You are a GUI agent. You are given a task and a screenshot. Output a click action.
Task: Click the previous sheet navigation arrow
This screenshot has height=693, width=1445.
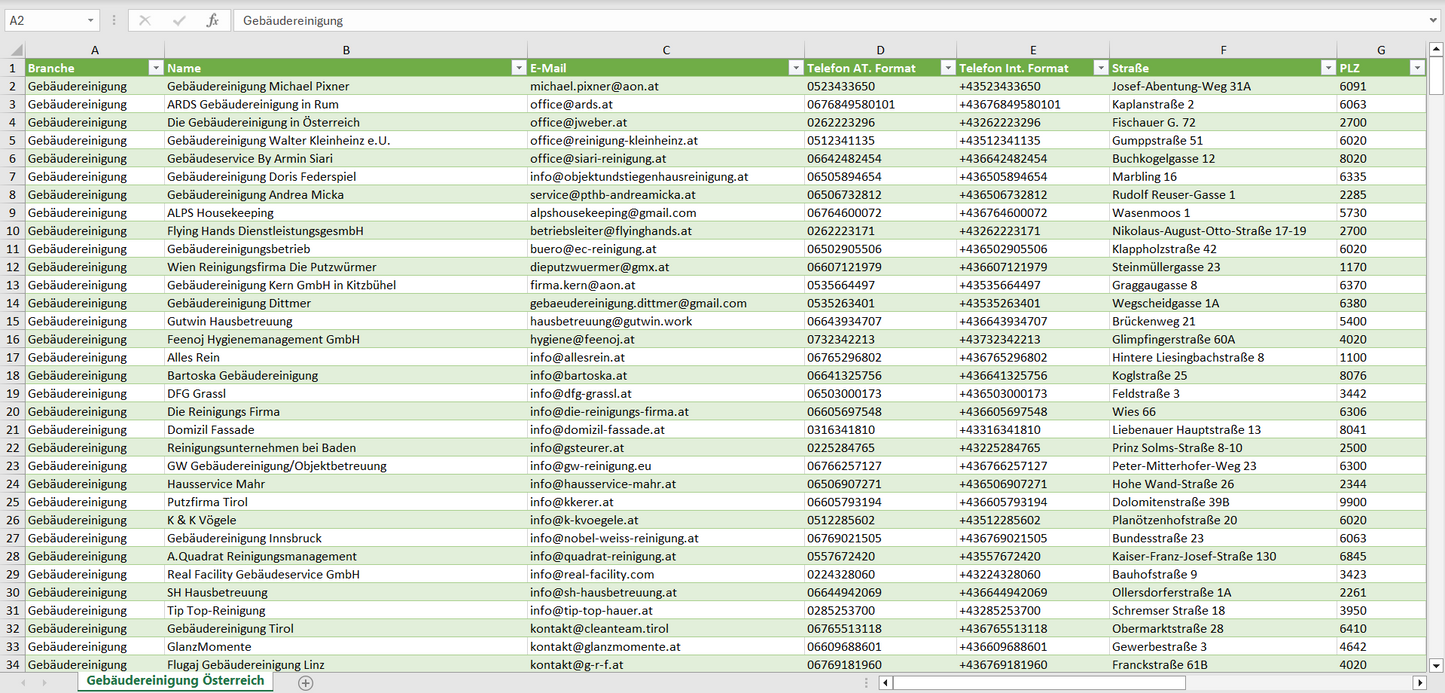point(21,683)
